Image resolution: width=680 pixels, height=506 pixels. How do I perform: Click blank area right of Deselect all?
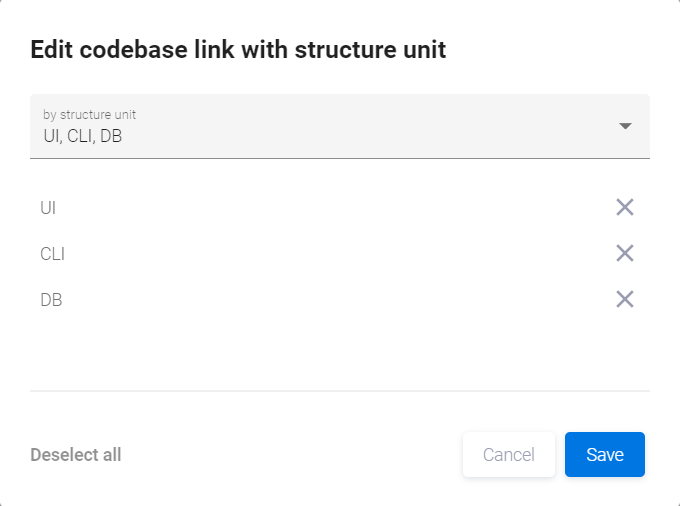[290, 455]
